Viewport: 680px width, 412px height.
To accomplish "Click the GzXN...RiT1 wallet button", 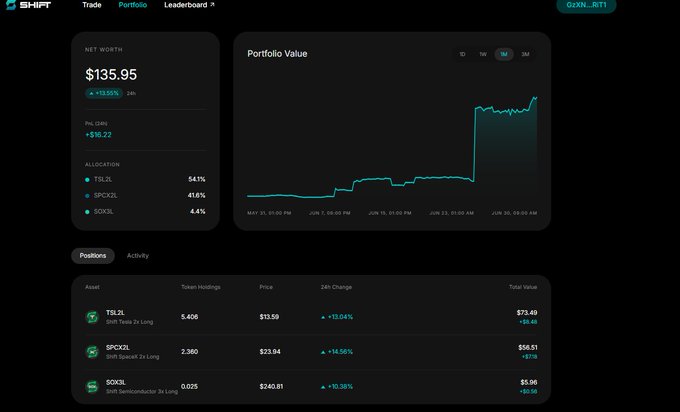I will (x=586, y=5).
